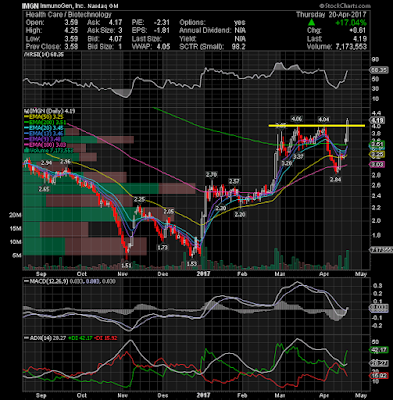Viewport: 393px width, 400px height.
Task: Click the Open 3.59 value
Action: pos(71,22)
